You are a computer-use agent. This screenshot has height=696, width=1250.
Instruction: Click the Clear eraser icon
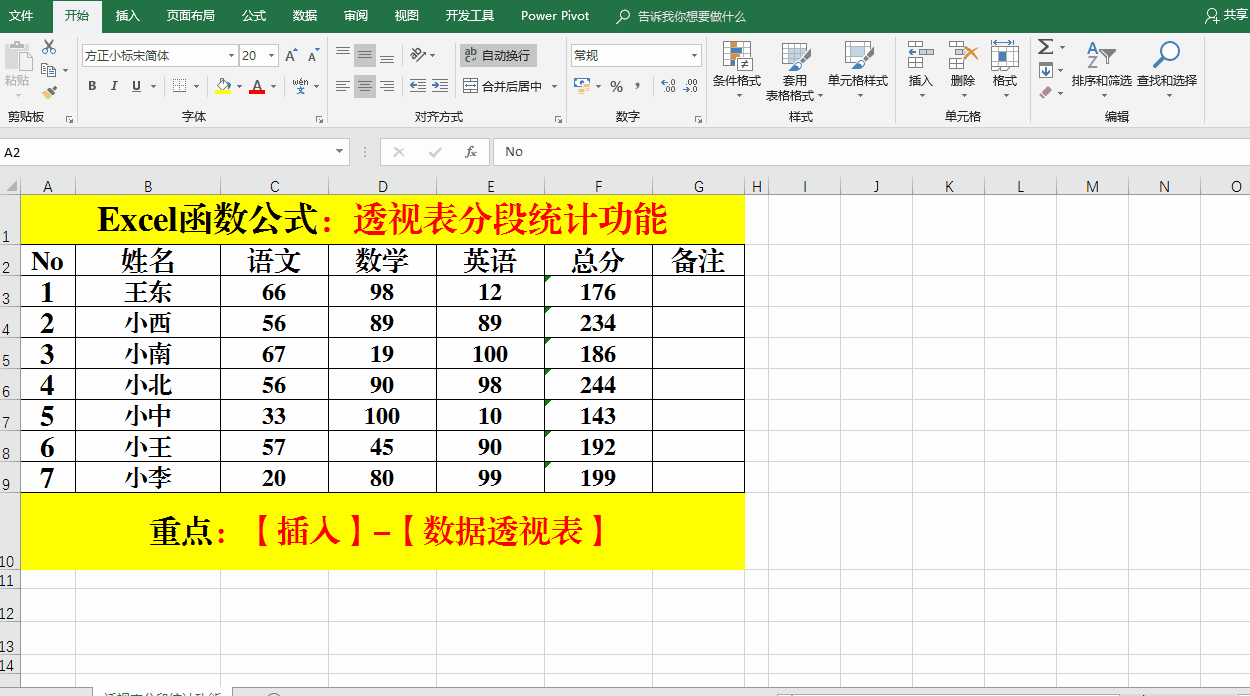(1045, 93)
